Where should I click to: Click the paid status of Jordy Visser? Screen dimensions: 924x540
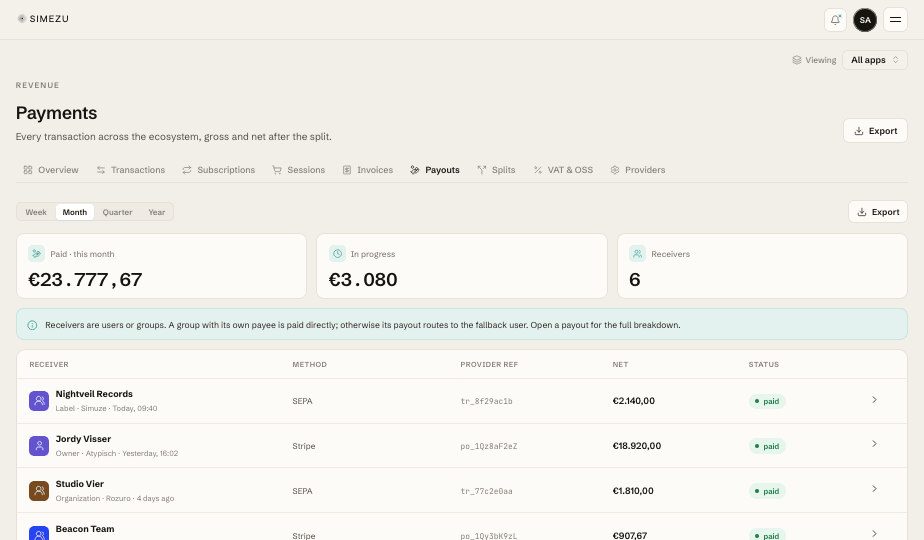pyautogui.click(x=767, y=446)
